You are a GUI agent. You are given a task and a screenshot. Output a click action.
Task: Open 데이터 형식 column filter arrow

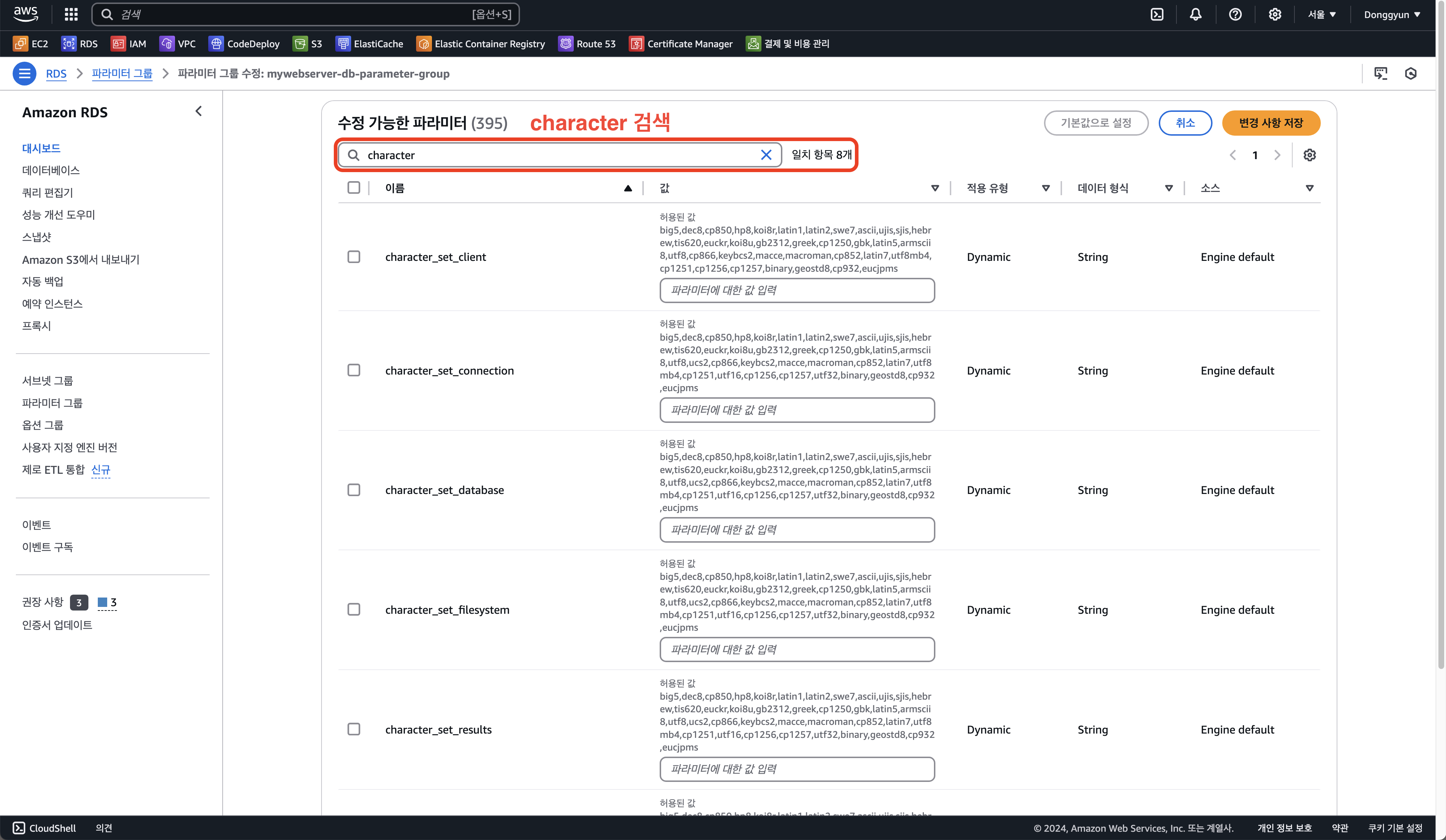point(1169,188)
